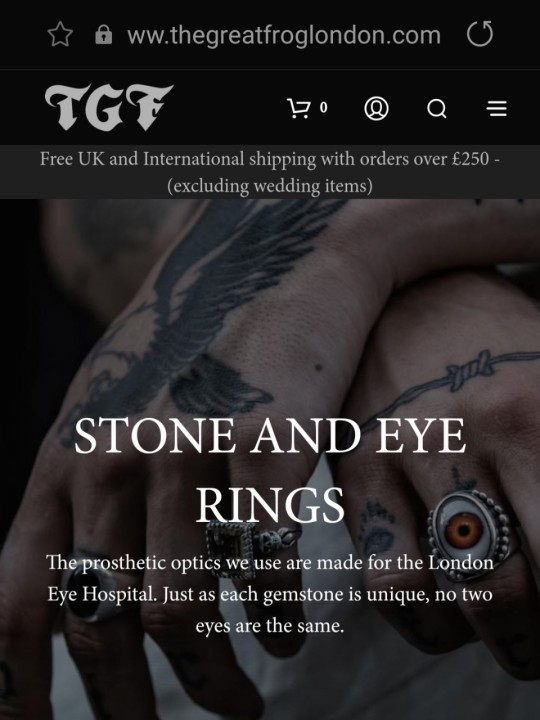Reload the page using the refresh icon
Viewport: 540px width, 720px height.
[480, 34]
